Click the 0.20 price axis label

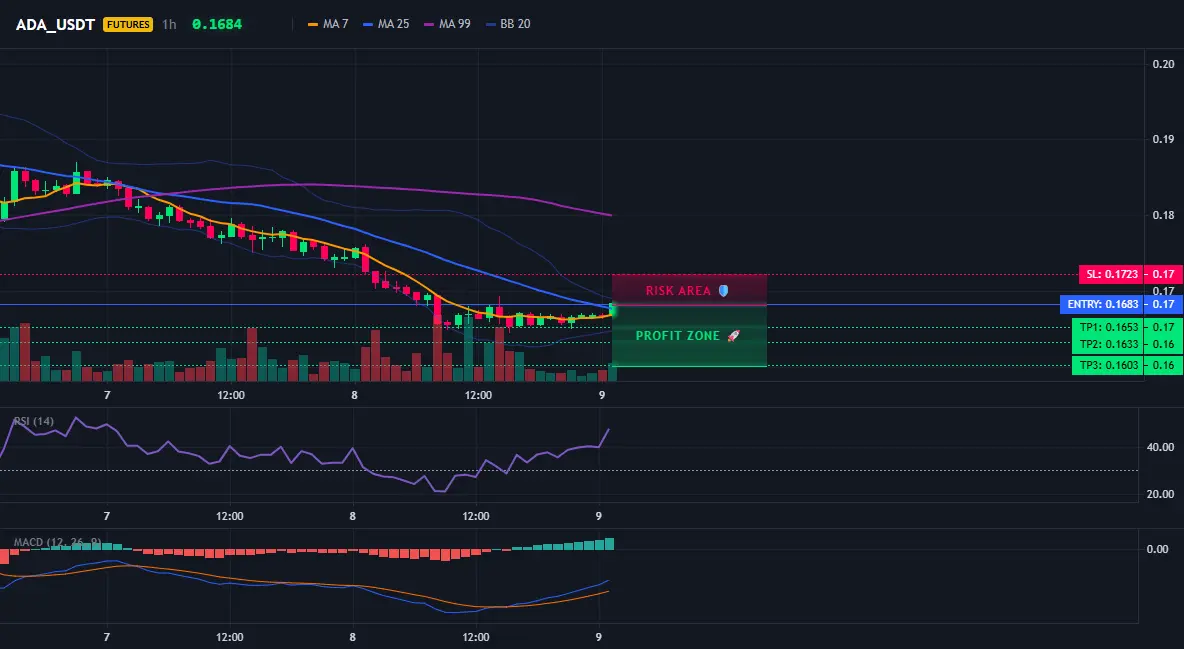[x=1163, y=64]
